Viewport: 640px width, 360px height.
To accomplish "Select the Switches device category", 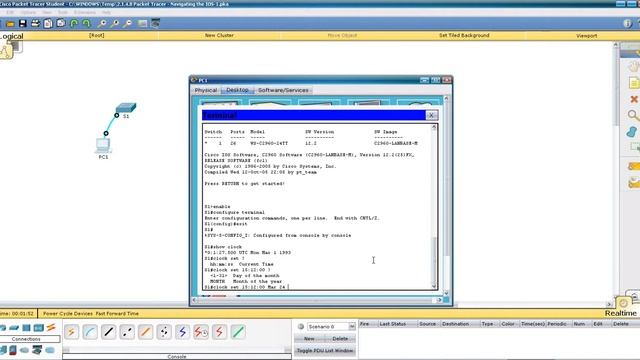I will pos(14,328).
